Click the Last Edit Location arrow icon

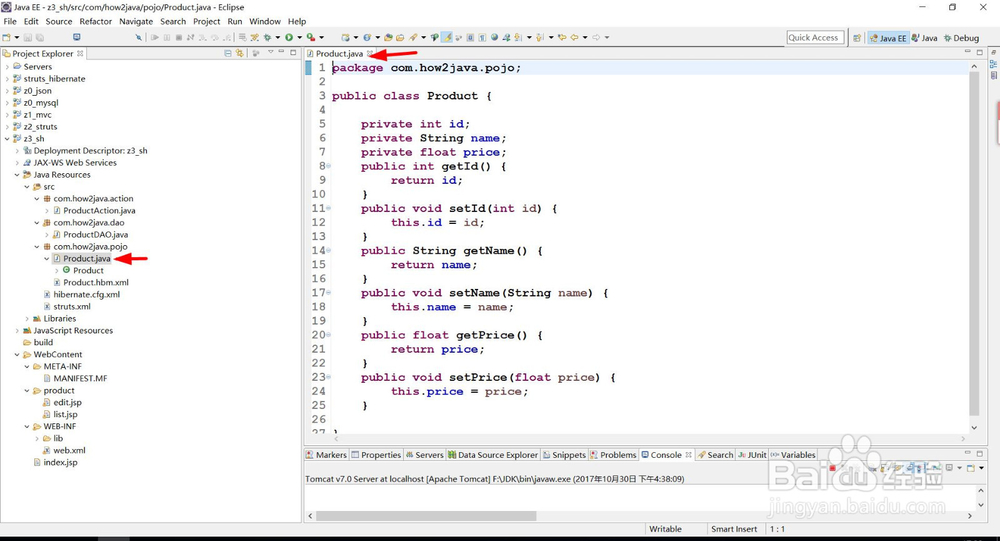tap(562, 38)
